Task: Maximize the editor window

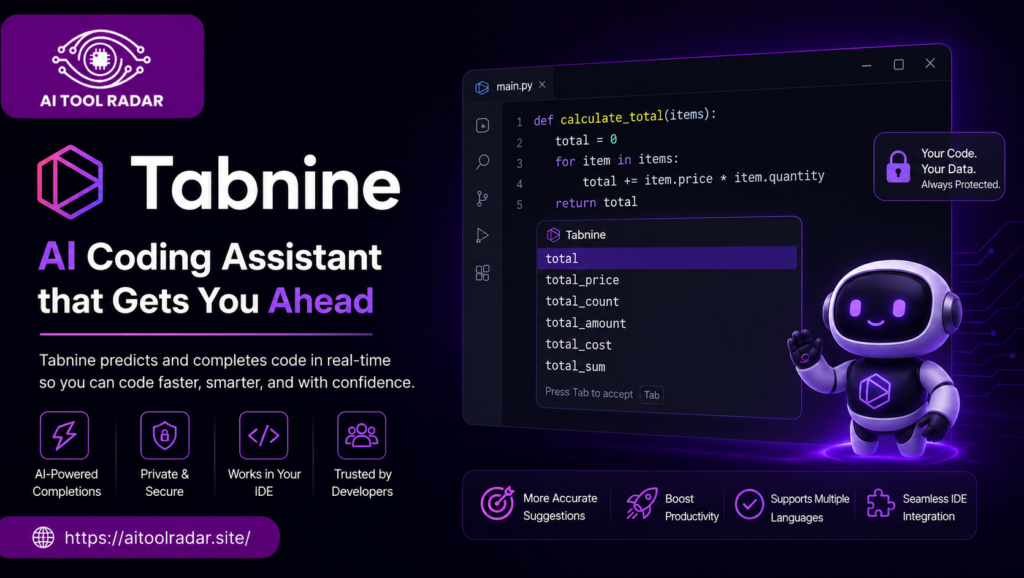Action: (x=899, y=64)
